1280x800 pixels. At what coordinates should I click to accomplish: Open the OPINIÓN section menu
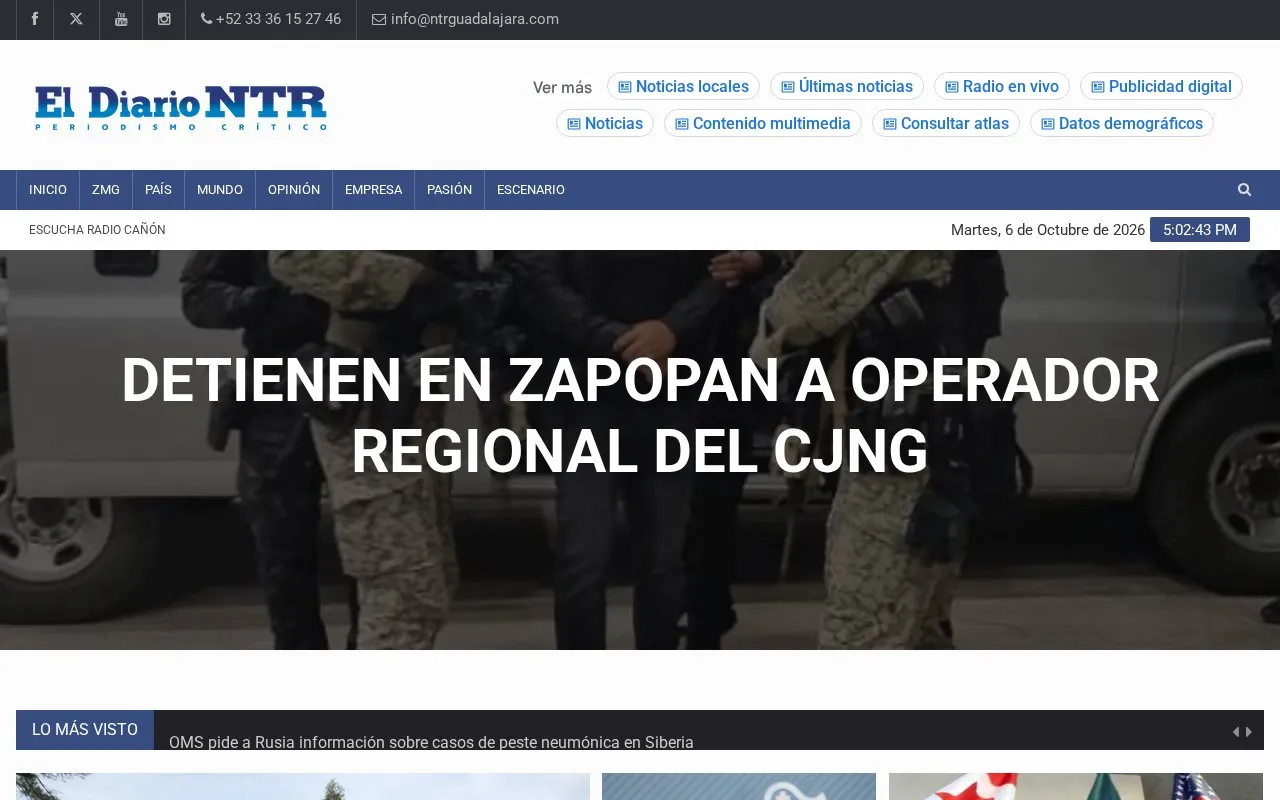(x=294, y=190)
